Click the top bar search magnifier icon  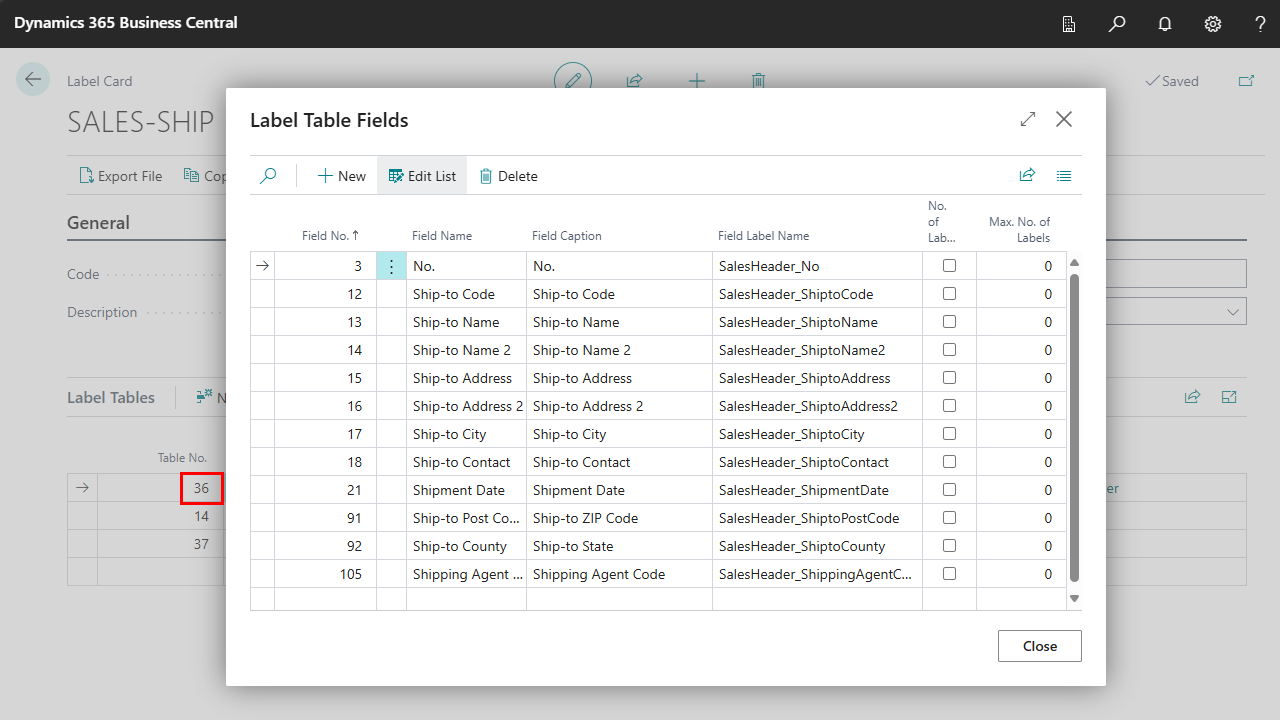pos(1117,24)
